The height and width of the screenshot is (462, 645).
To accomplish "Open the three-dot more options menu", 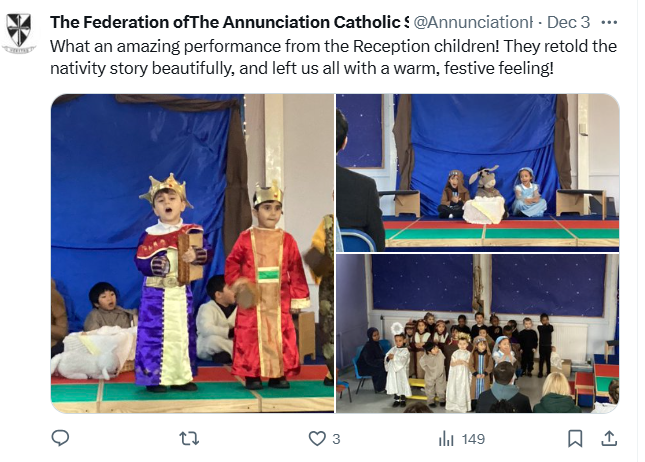I will click(609, 22).
